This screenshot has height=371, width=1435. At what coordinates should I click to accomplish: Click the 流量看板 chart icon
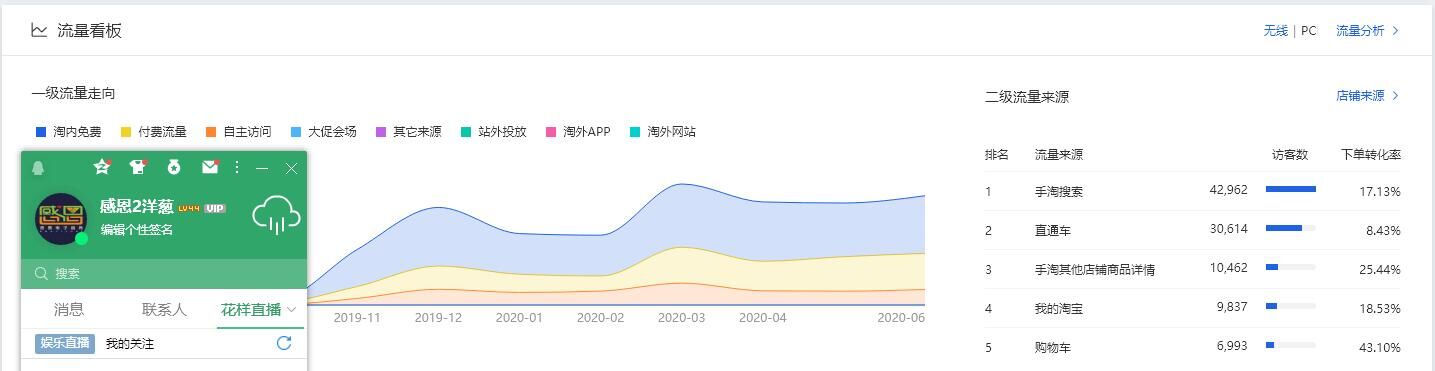(x=39, y=30)
